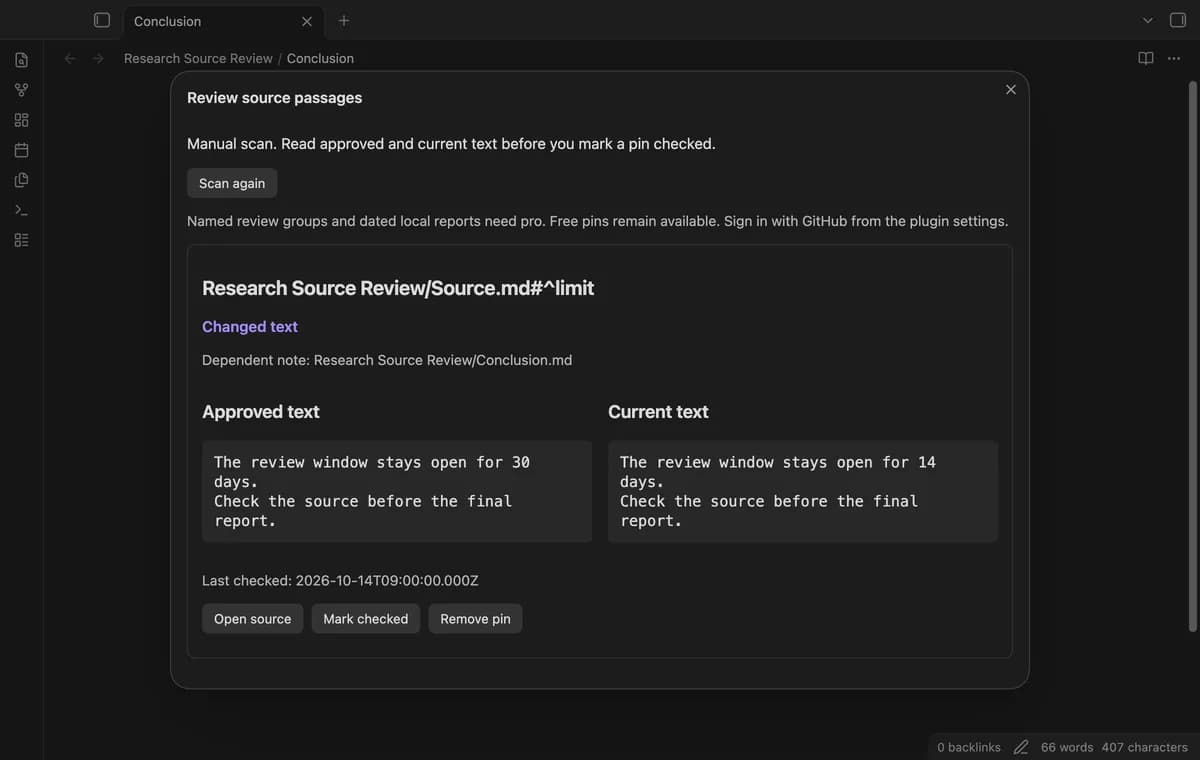Open quick switcher icon in ribbon

21,60
